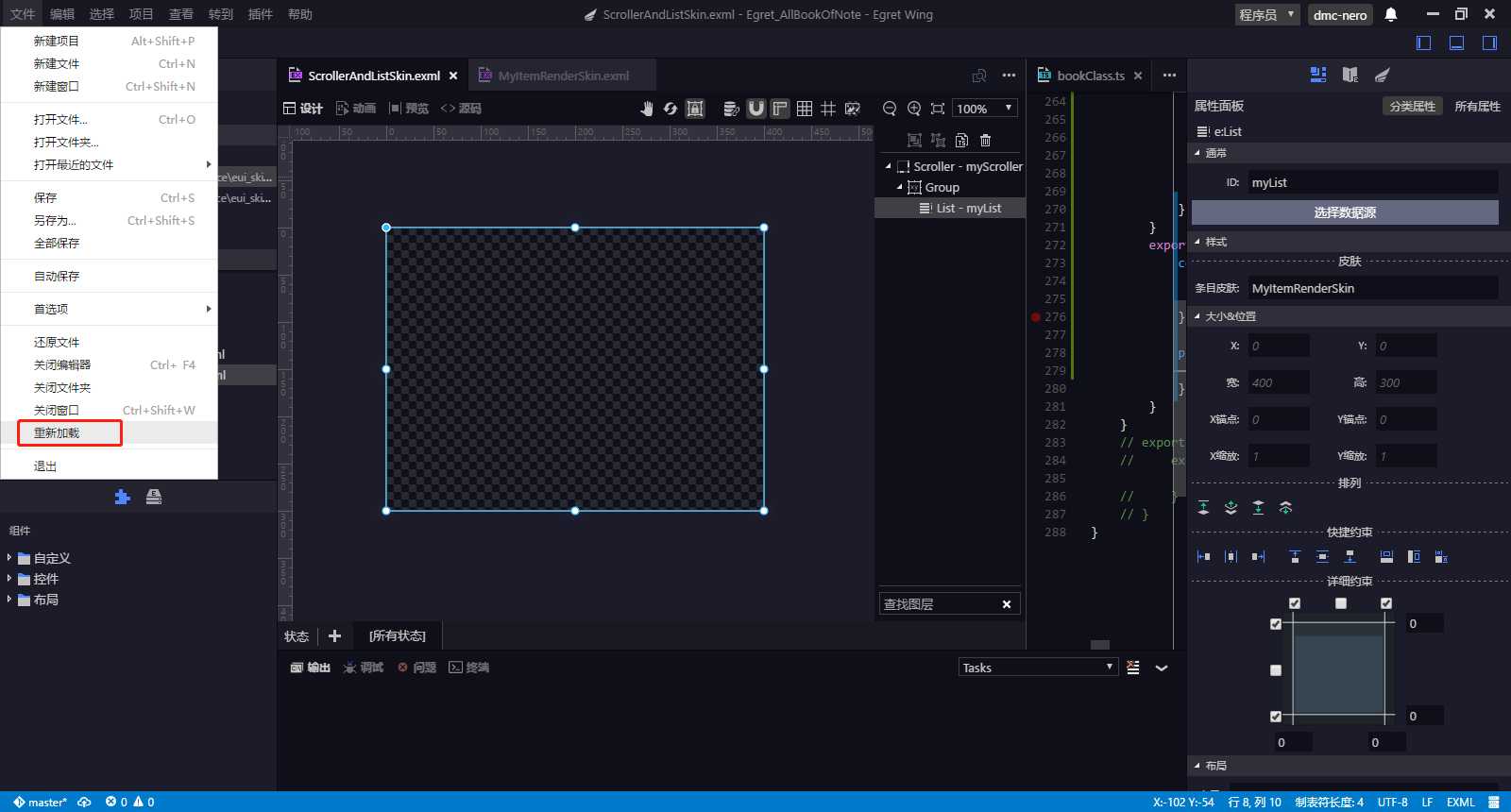
Task: Collapse the Group tree node arrow
Action: [x=899, y=187]
